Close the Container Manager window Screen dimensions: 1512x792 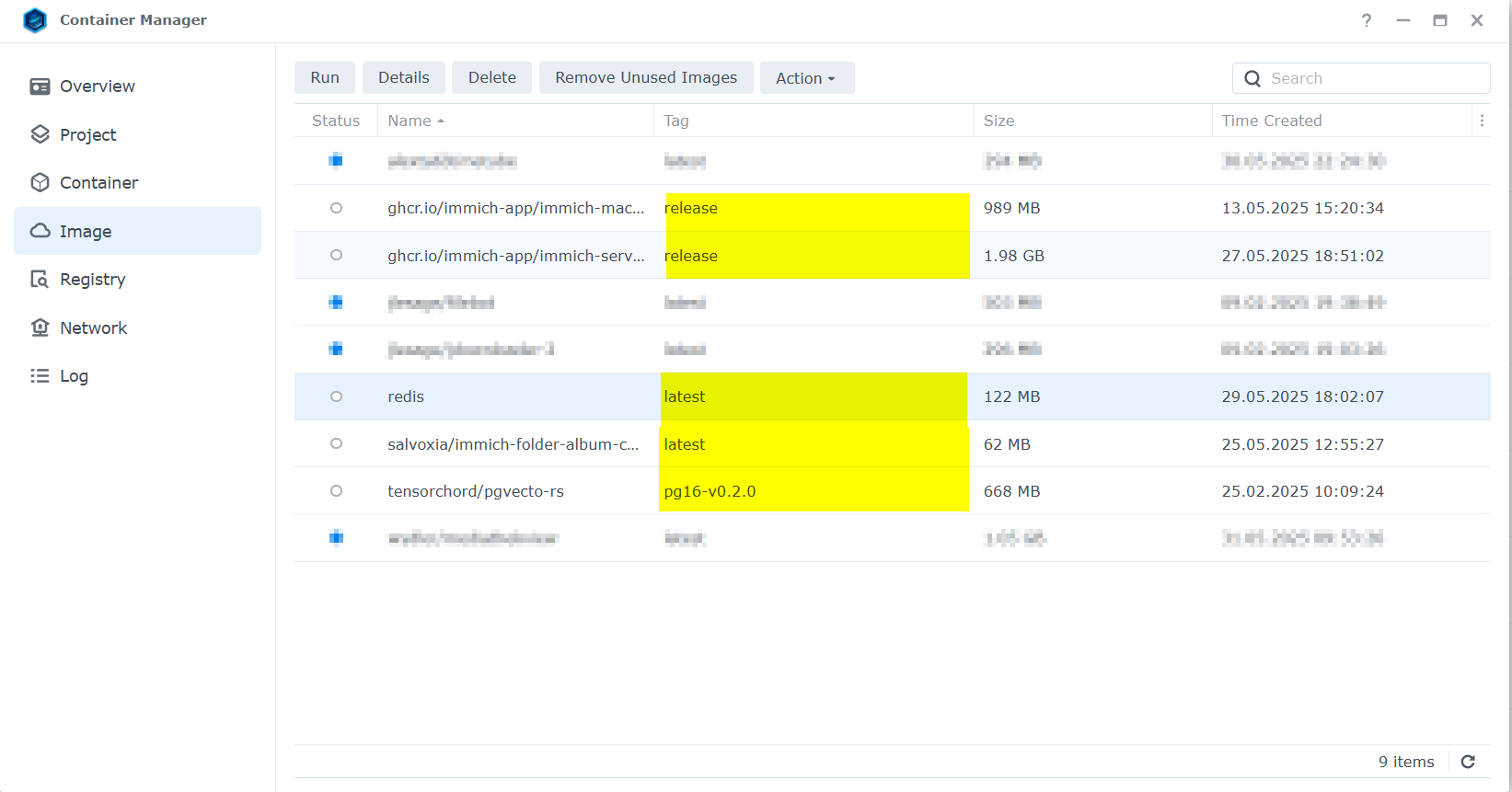[x=1477, y=20]
